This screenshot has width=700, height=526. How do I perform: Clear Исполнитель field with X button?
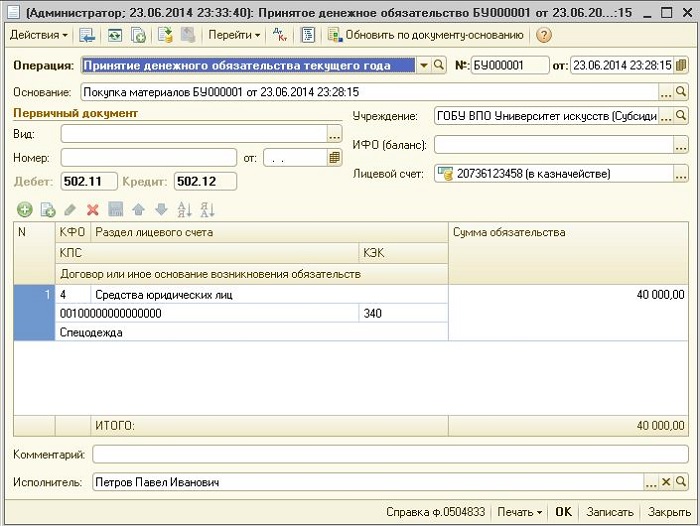(x=666, y=482)
